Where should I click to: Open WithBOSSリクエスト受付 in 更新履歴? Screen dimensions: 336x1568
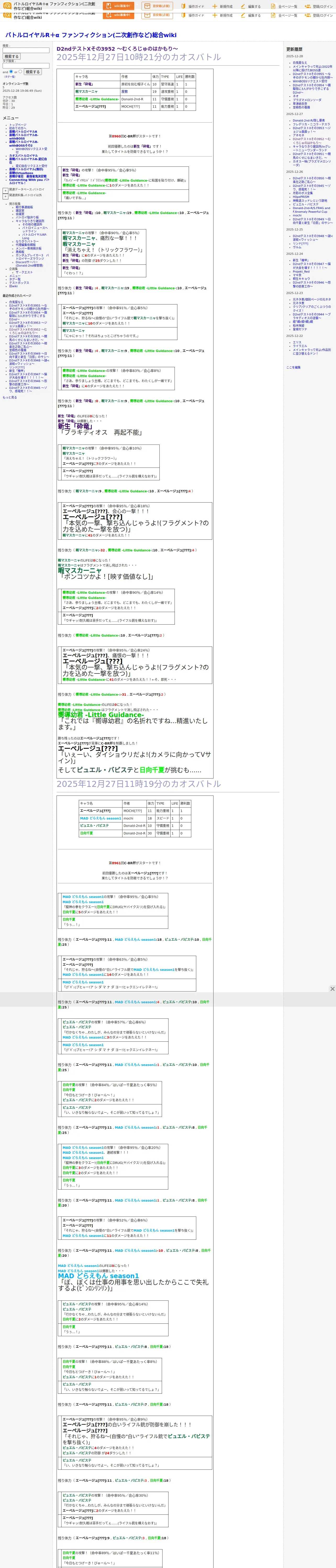pyautogui.click(x=310, y=81)
